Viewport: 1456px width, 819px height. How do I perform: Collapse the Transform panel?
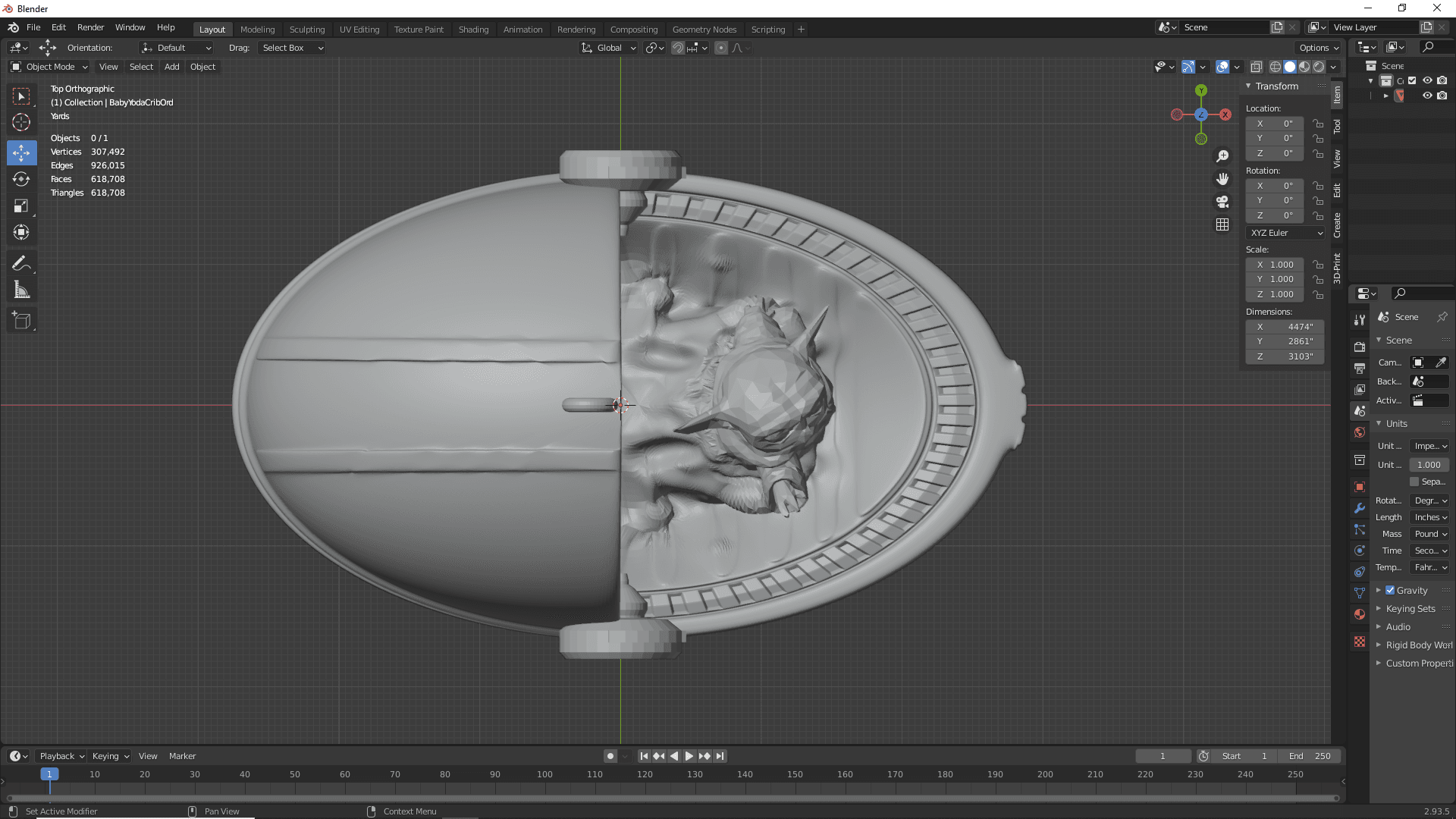[x=1276, y=86]
